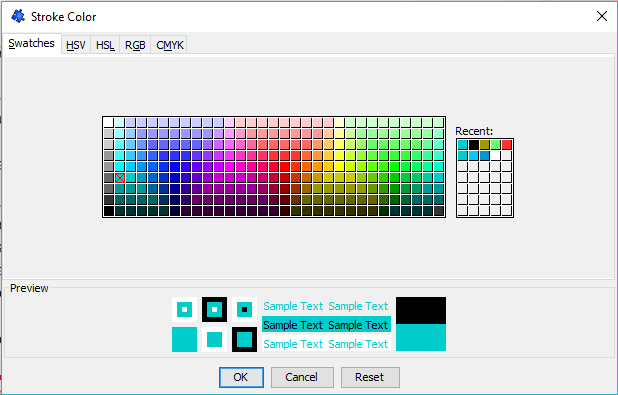The height and width of the screenshot is (395, 618).
Task: Click the app icon beside Stroke Color title
Action: pyautogui.click(x=18, y=17)
